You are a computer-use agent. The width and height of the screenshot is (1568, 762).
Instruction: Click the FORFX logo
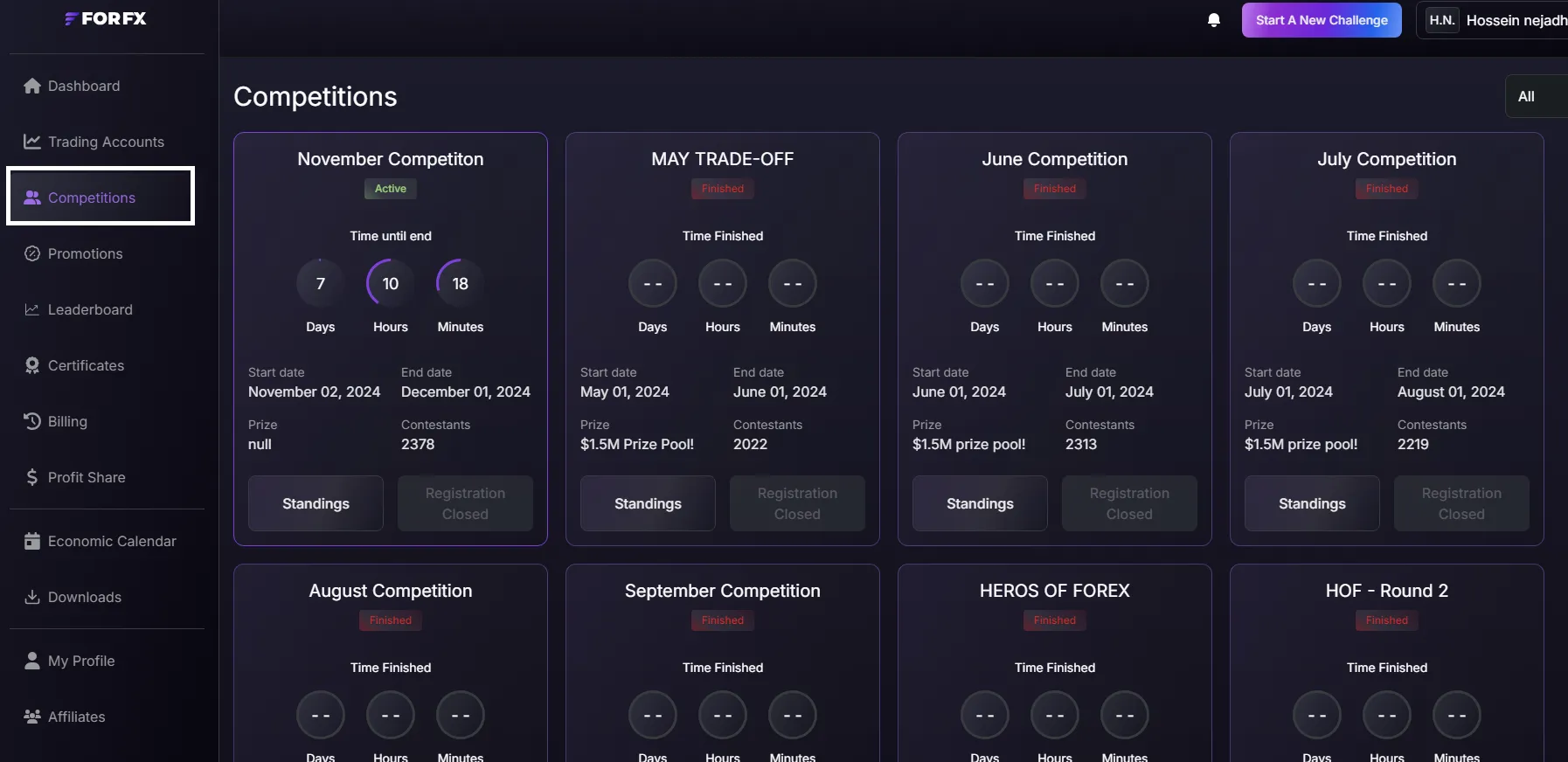tap(105, 18)
